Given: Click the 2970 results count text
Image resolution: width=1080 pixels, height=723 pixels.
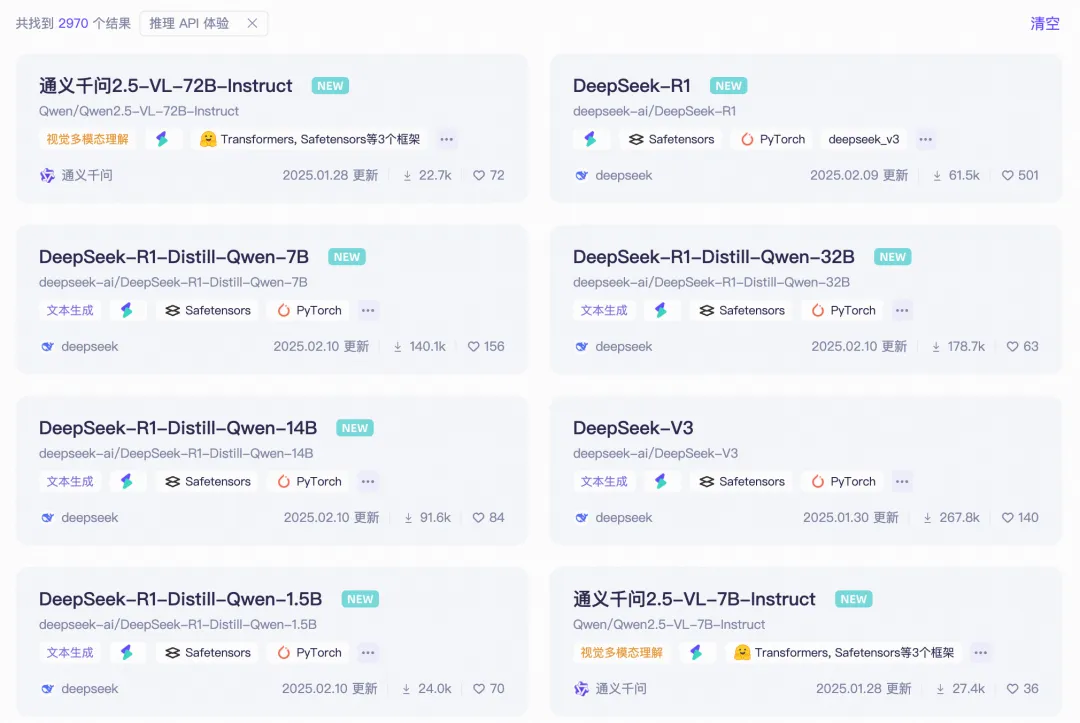Looking at the screenshot, I should pos(73,23).
